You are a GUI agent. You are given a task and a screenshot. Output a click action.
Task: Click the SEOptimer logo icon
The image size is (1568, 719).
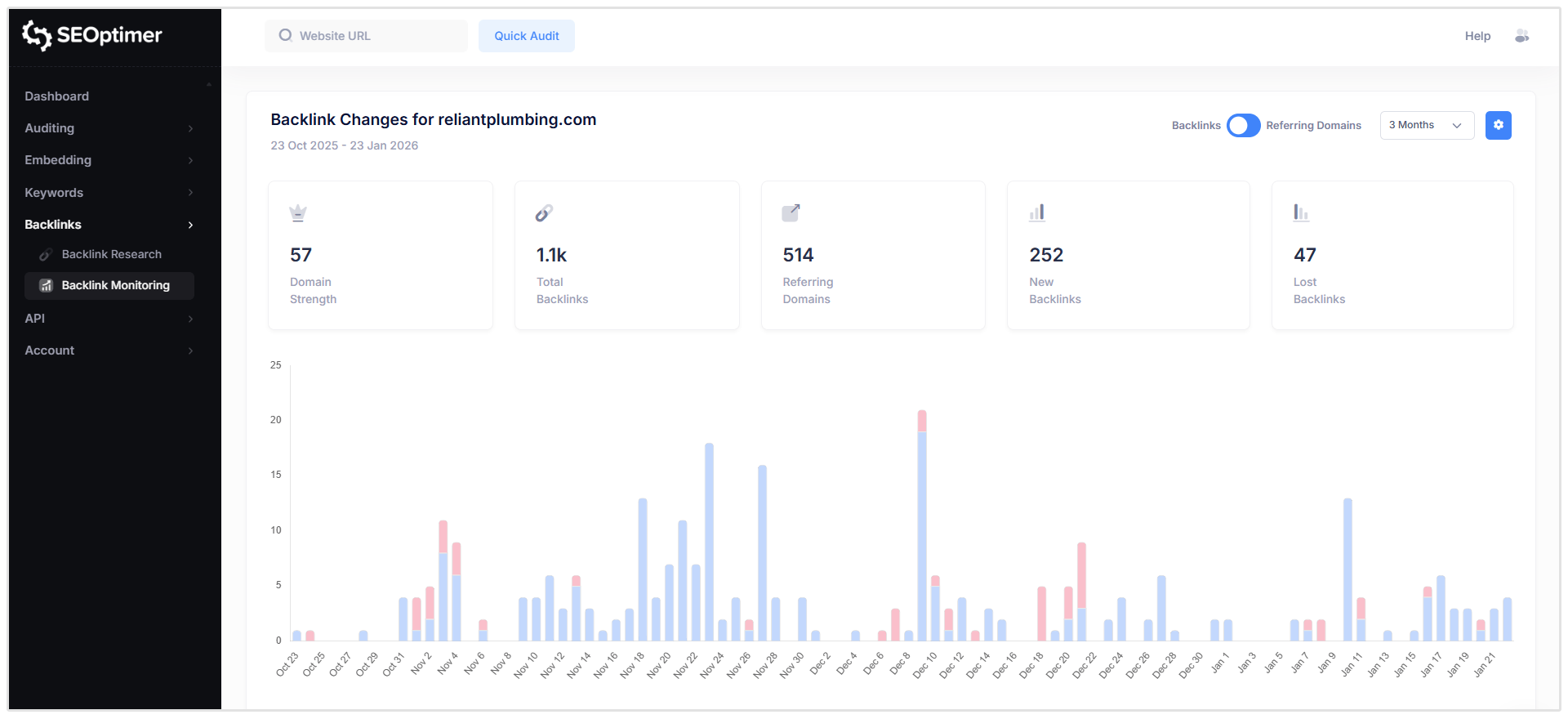click(x=37, y=35)
